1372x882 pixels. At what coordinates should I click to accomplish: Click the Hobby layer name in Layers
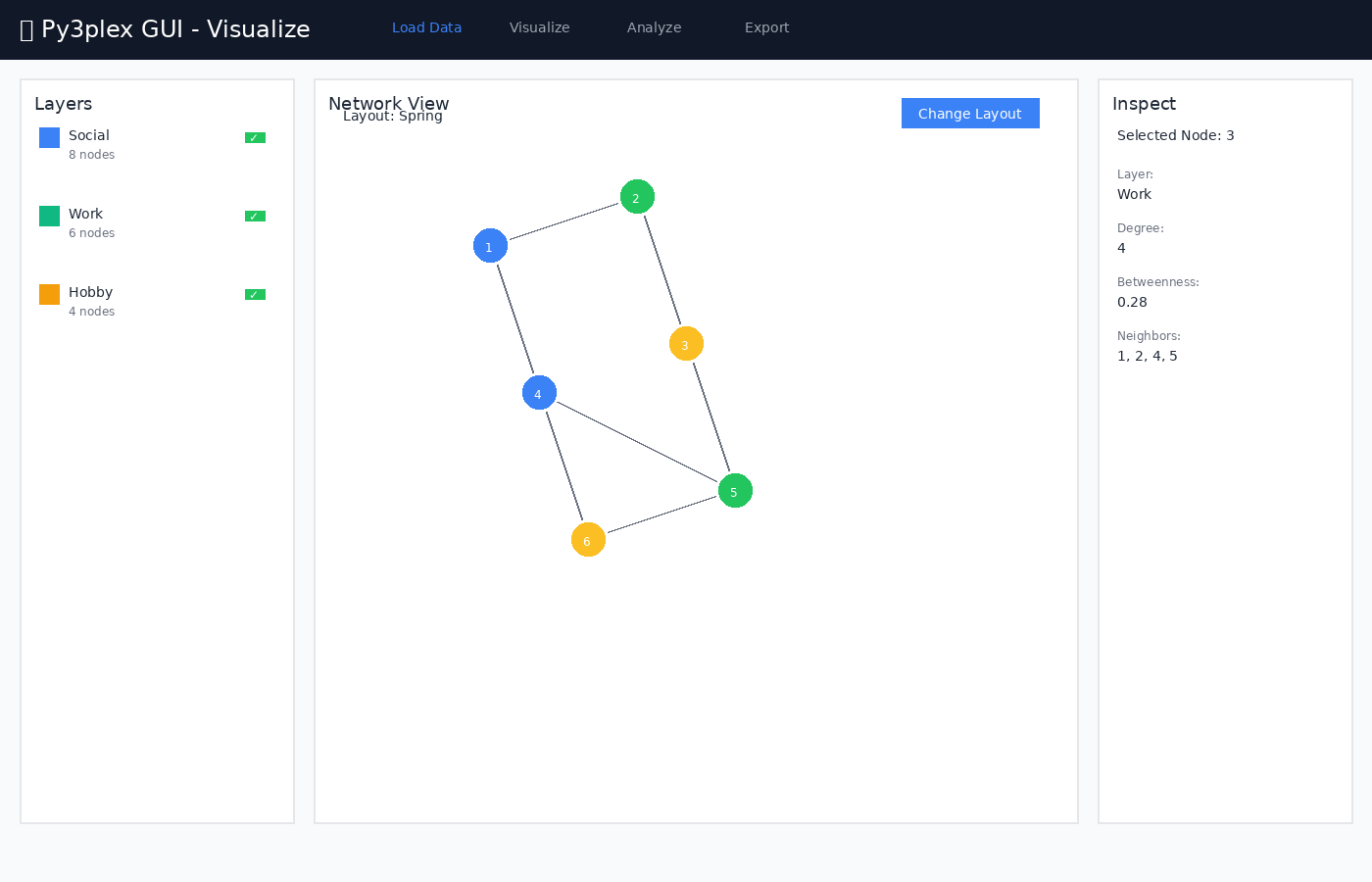(x=90, y=292)
